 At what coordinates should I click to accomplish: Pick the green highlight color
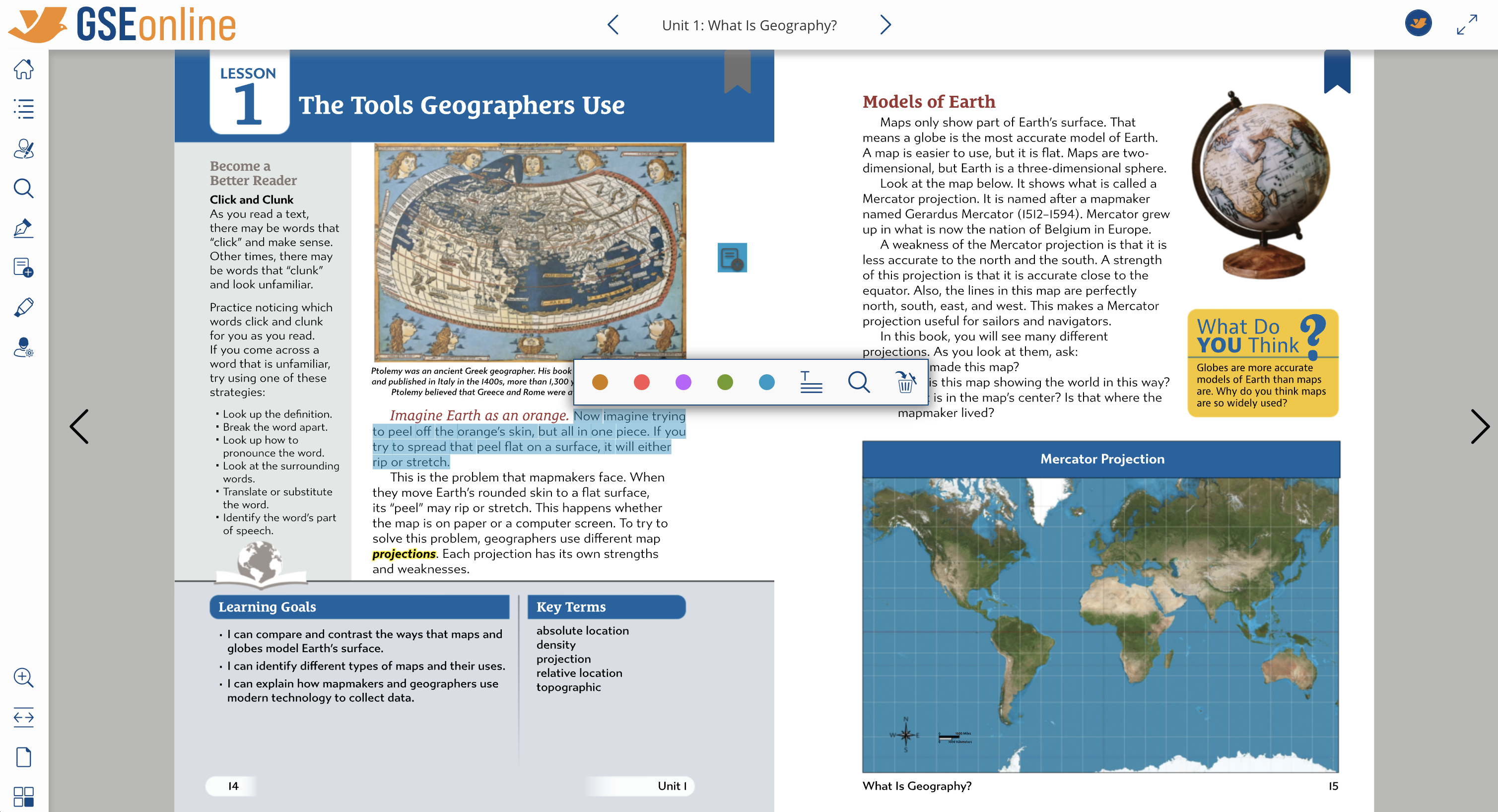coord(725,382)
